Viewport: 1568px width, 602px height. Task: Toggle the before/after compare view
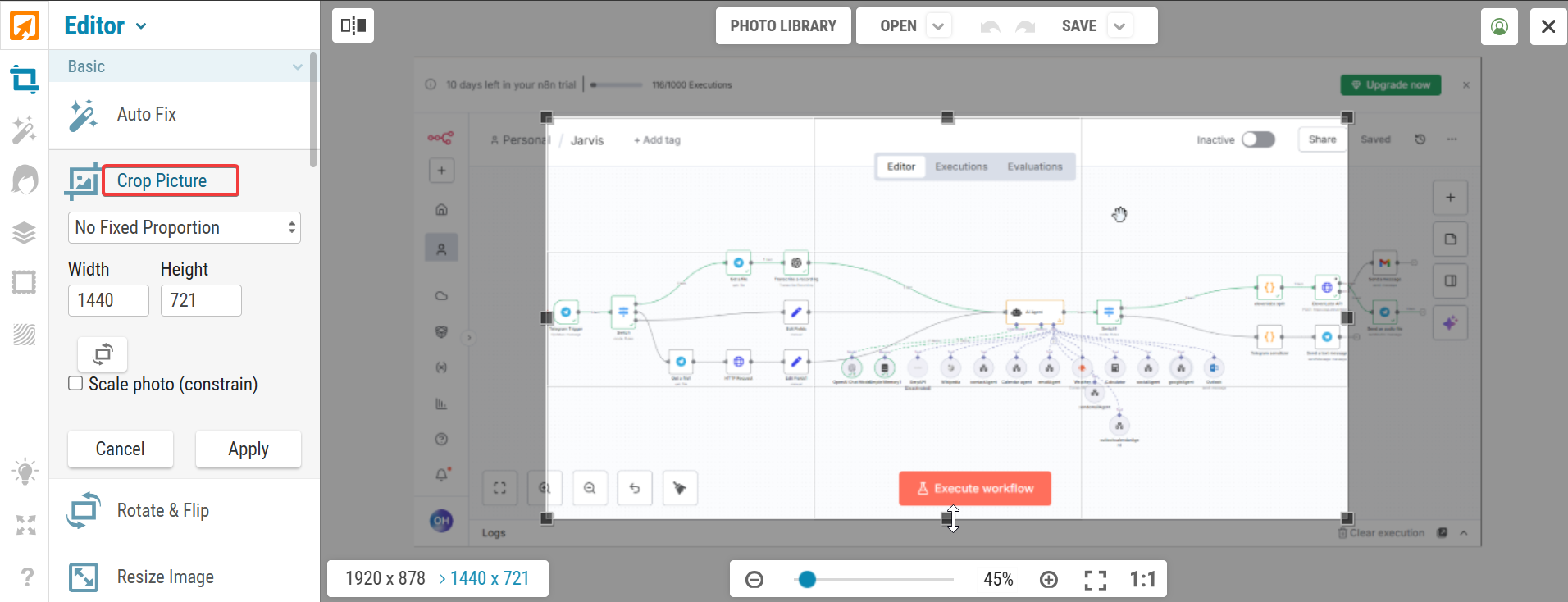tap(353, 25)
